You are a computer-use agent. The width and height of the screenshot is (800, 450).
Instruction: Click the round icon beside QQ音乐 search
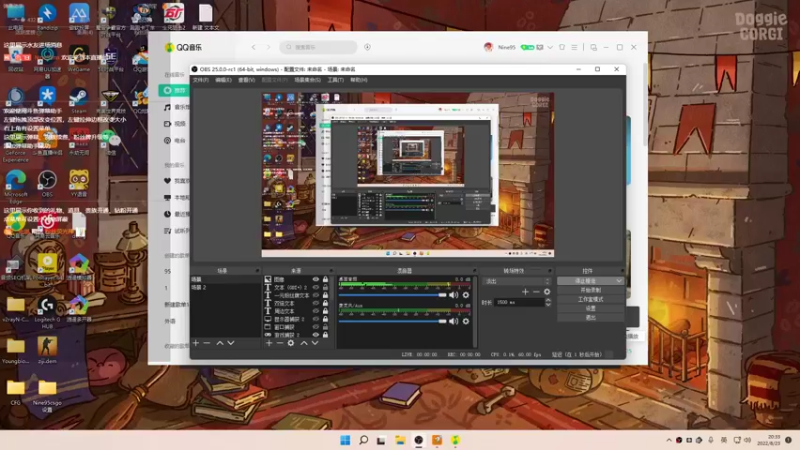pos(367,47)
